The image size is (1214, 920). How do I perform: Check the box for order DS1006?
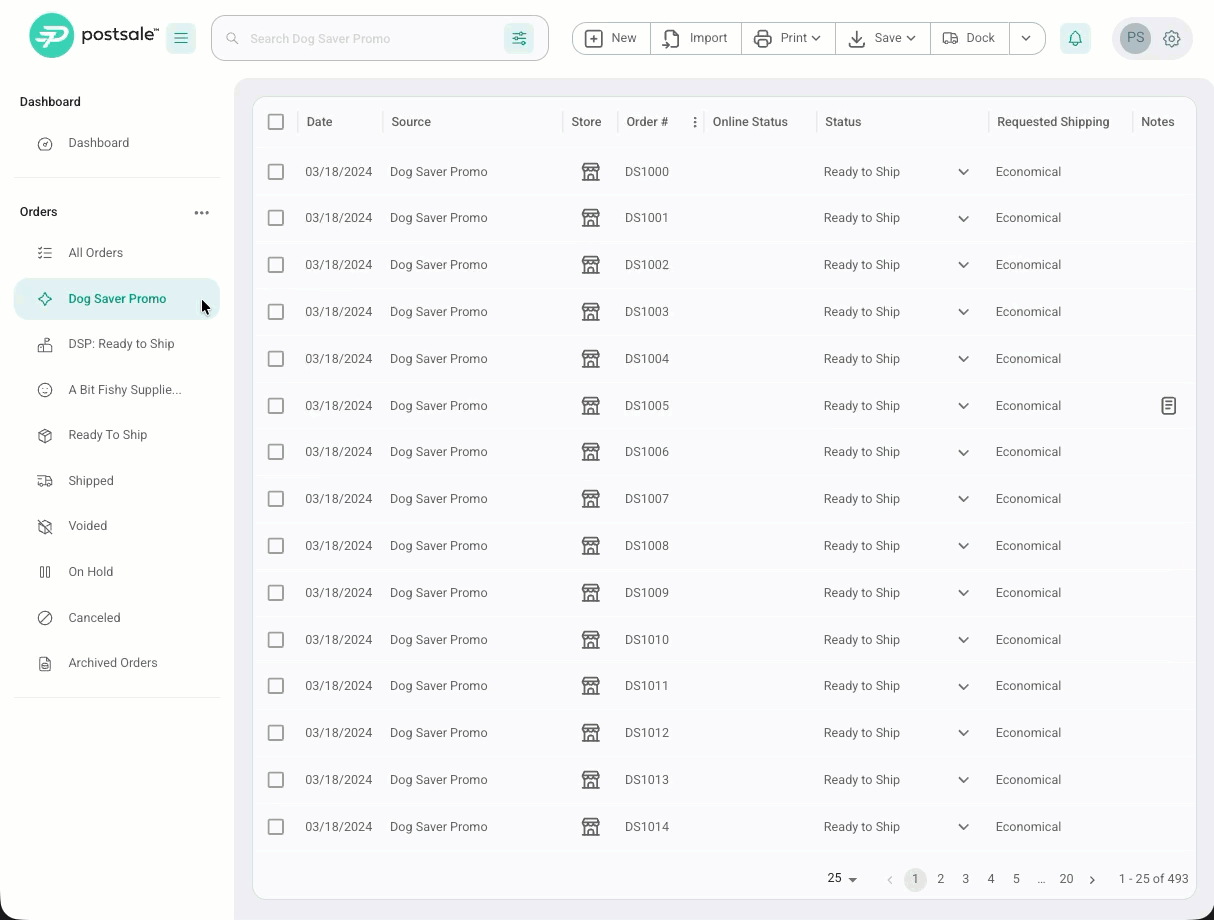pos(276,451)
